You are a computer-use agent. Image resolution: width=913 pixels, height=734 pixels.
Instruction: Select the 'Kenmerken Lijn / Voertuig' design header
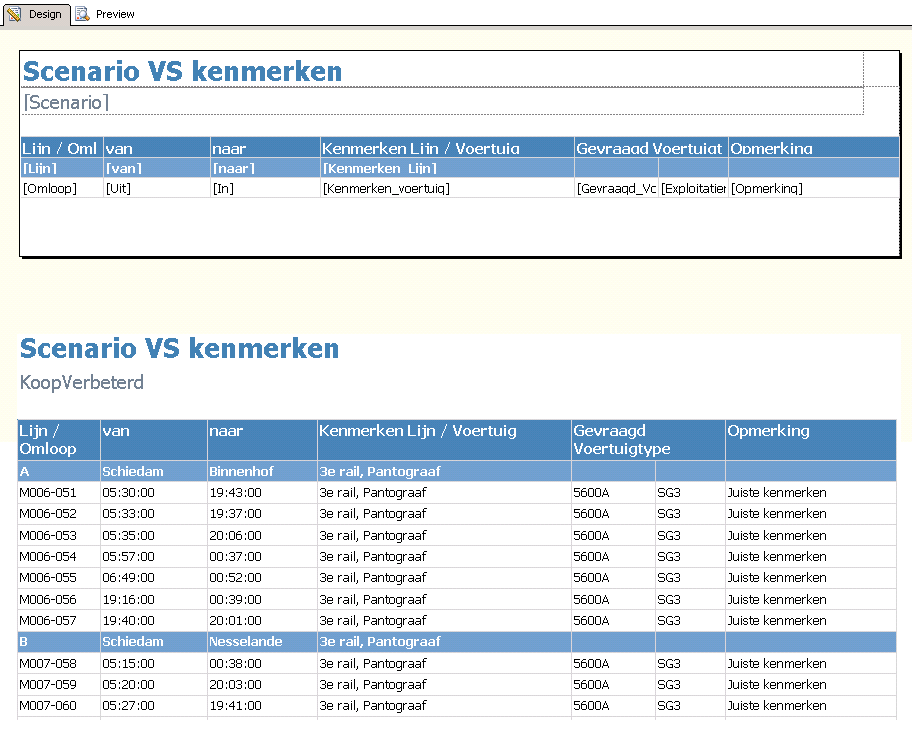pos(447,148)
